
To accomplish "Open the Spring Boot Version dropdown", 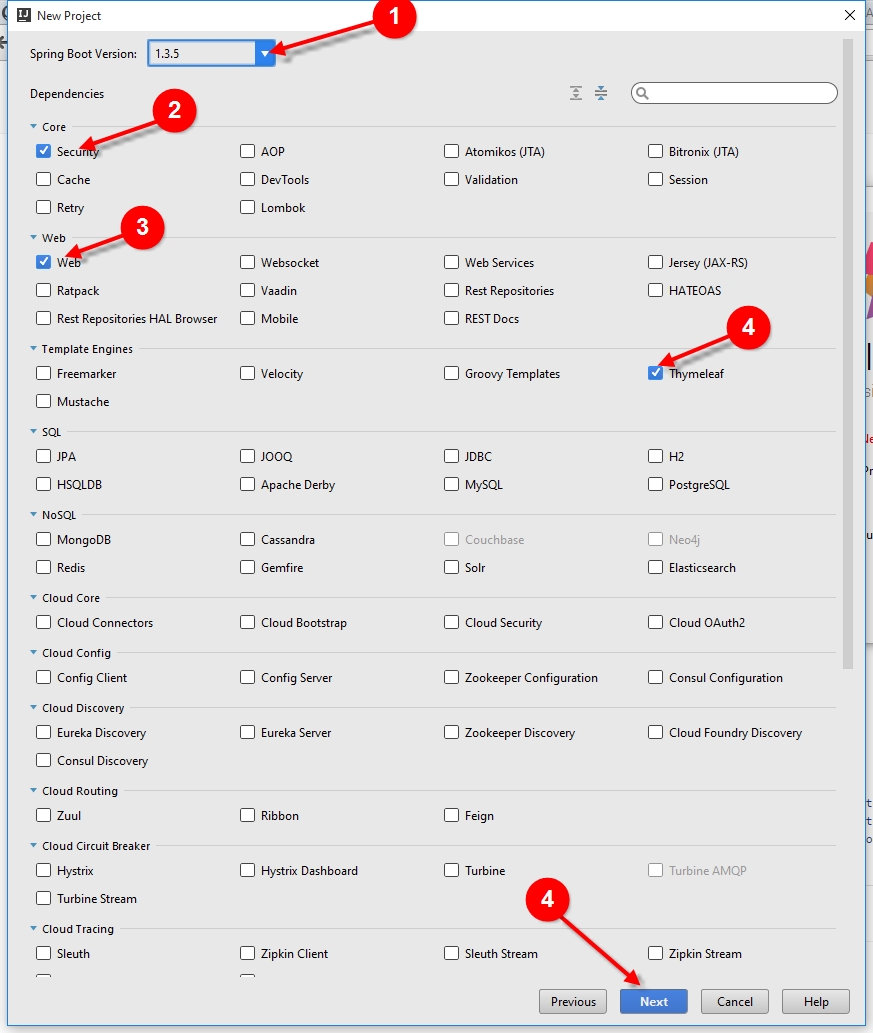I will [x=264, y=53].
